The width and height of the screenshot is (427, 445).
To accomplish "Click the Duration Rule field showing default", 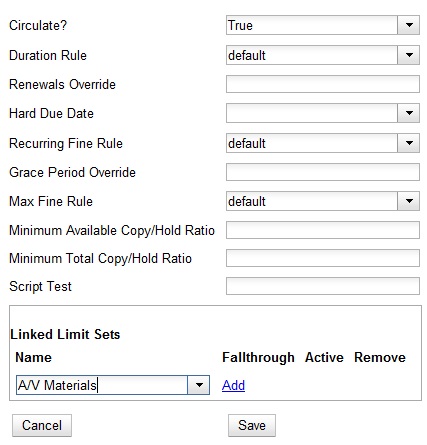I will click(x=312, y=55).
